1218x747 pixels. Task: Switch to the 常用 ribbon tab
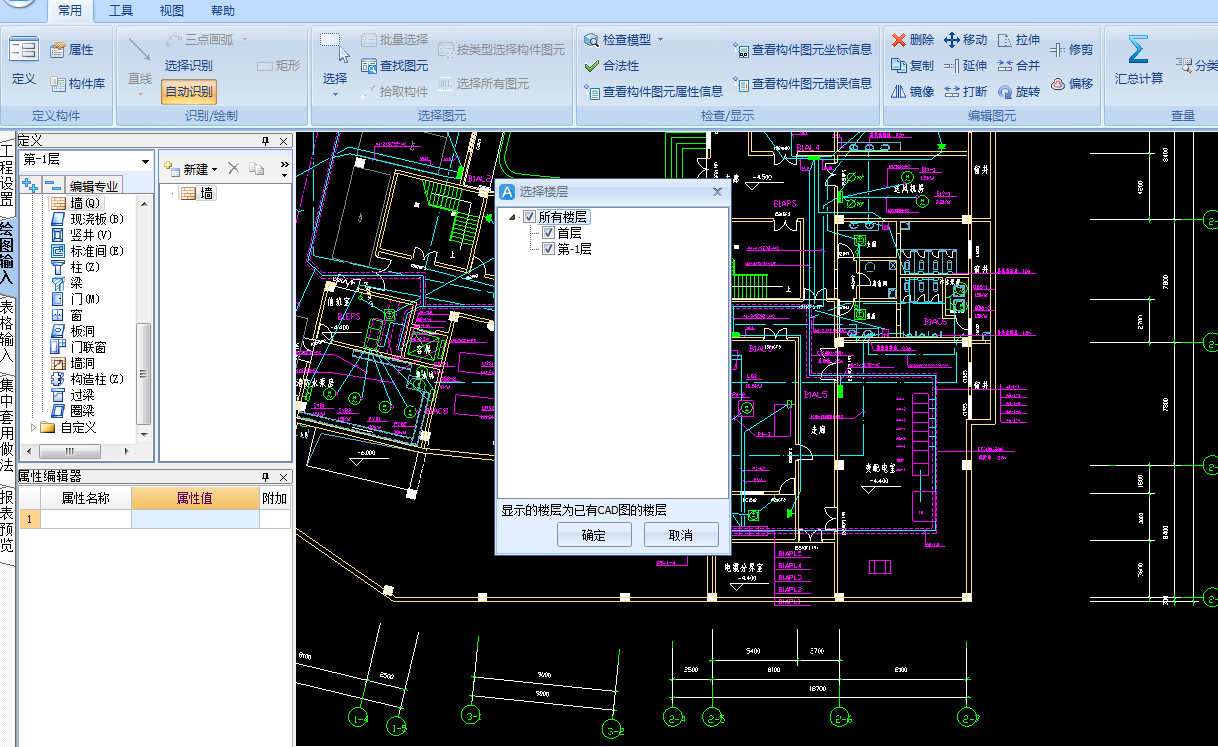click(70, 11)
